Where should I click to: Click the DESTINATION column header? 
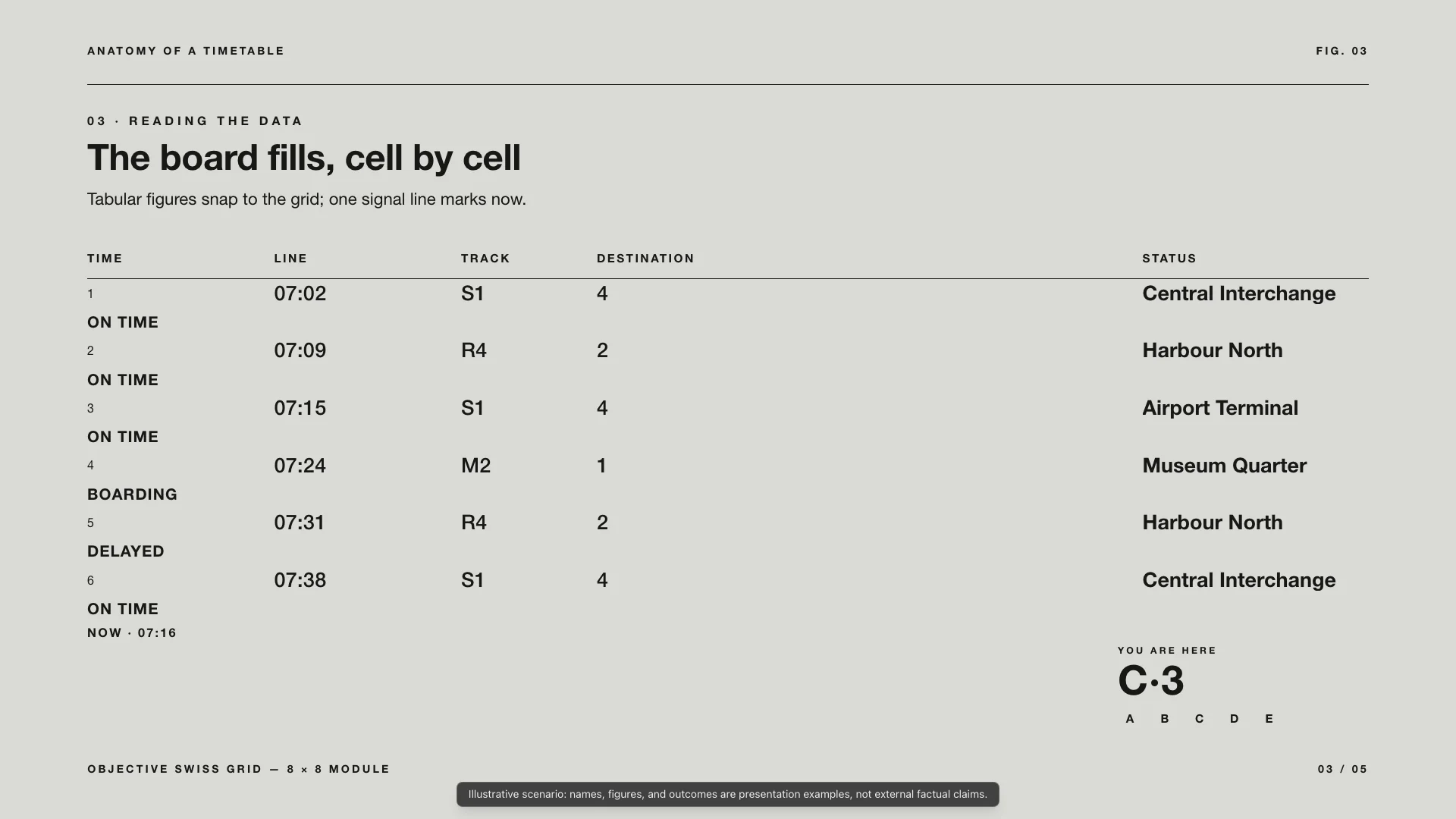[645, 259]
